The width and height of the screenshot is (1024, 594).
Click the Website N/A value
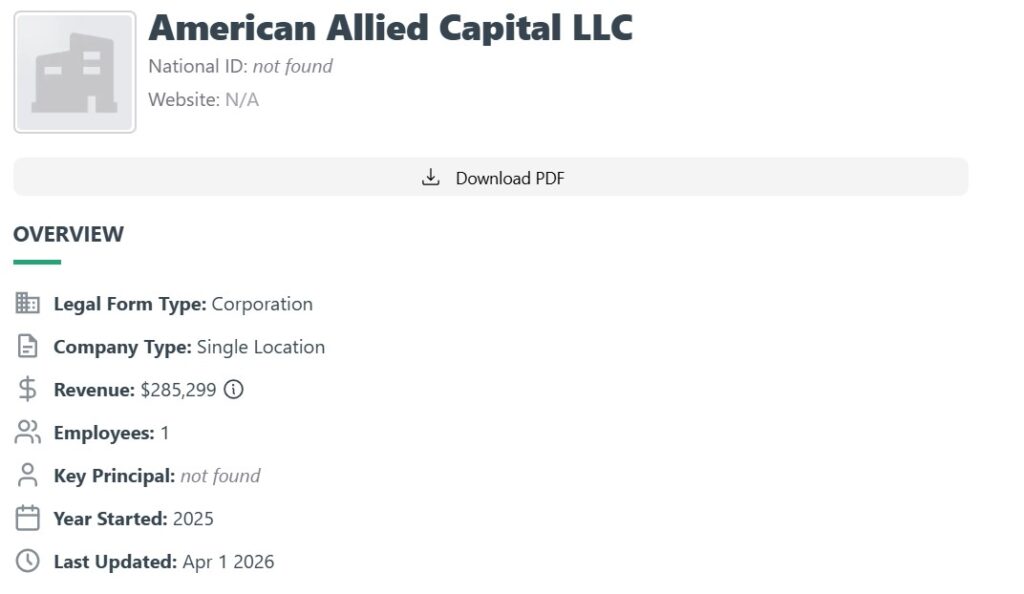pyautogui.click(x=241, y=99)
